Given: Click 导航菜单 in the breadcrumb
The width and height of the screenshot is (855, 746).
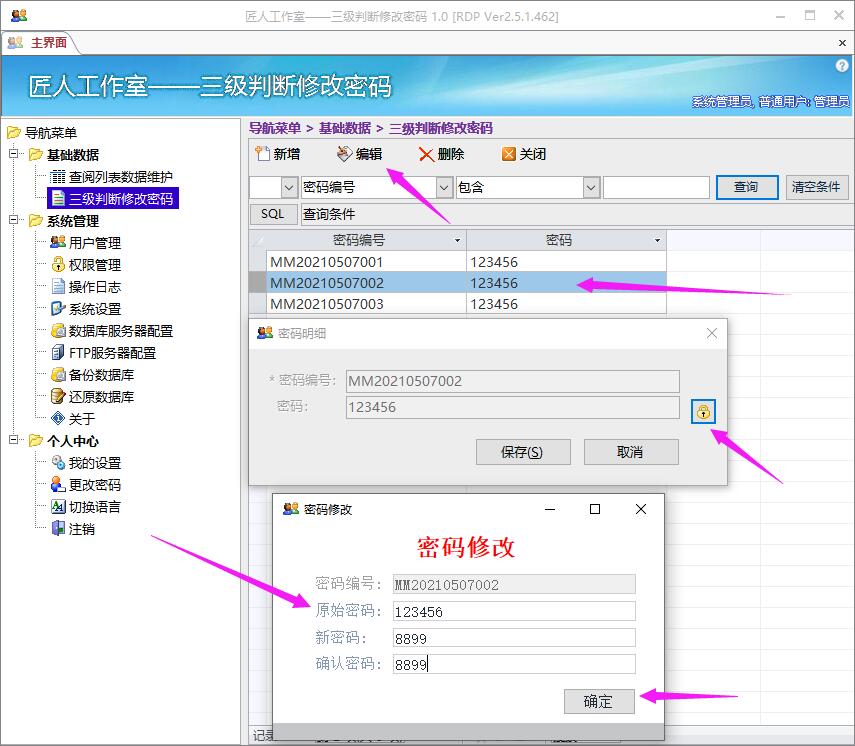Looking at the screenshot, I should [275, 128].
